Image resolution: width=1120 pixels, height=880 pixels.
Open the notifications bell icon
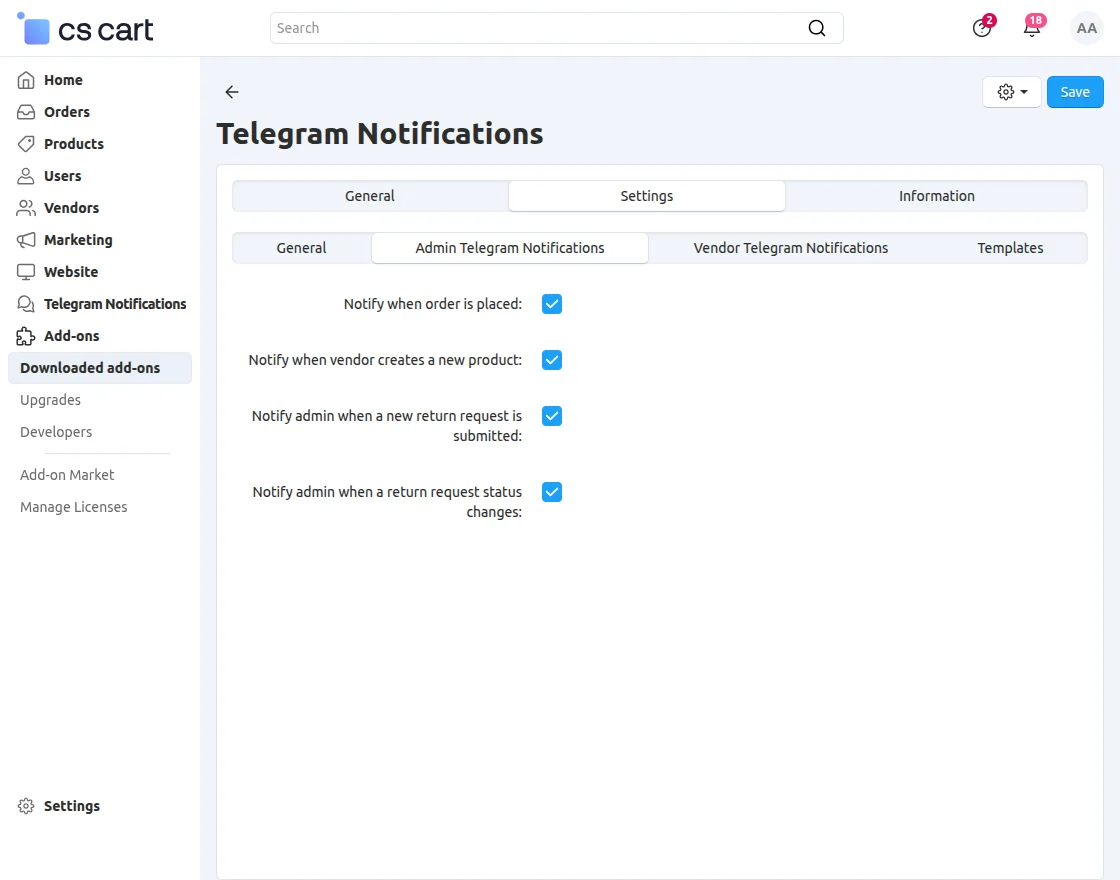click(x=1031, y=28)
